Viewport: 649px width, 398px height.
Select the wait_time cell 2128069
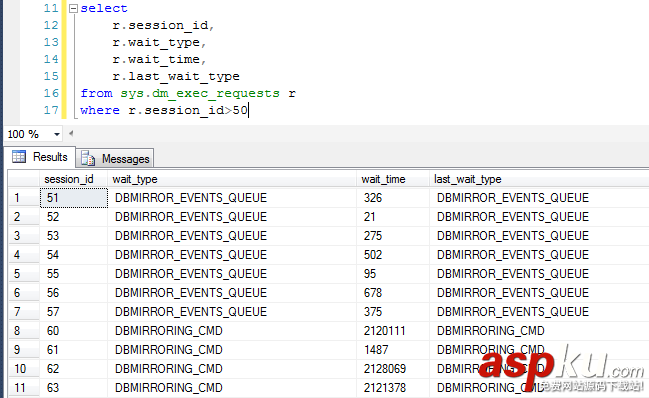pos(393,369)
